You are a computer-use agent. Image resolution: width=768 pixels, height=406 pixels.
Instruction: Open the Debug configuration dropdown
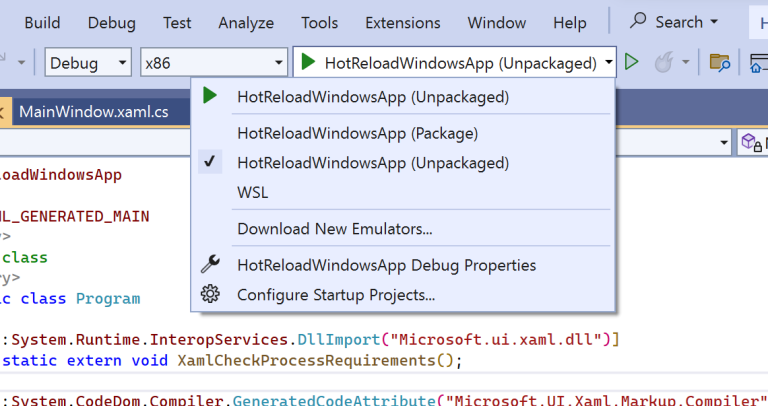(x=88, y=62)
